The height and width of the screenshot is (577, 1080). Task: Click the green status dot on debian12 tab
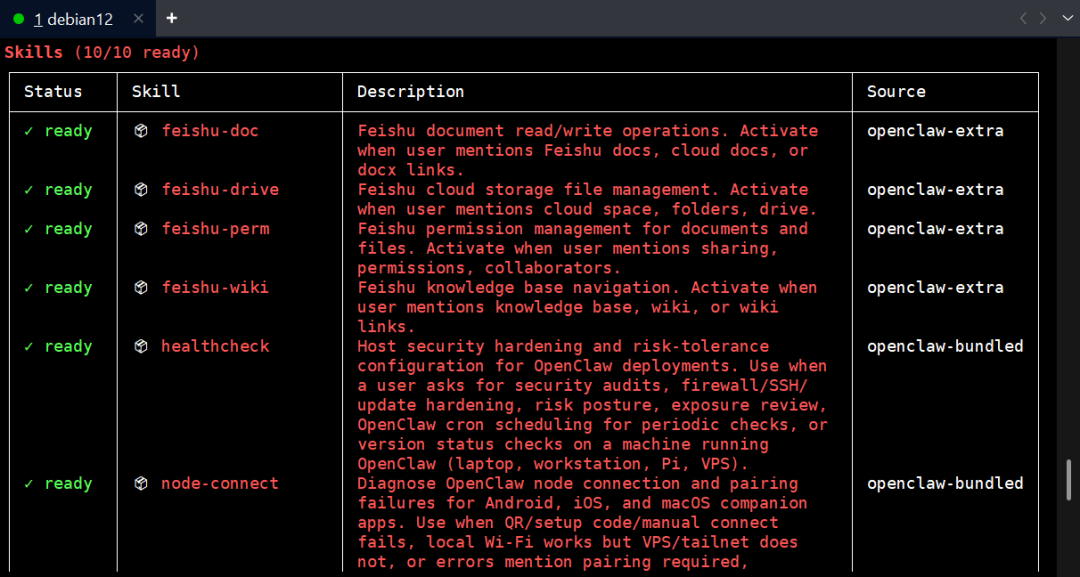19,19
